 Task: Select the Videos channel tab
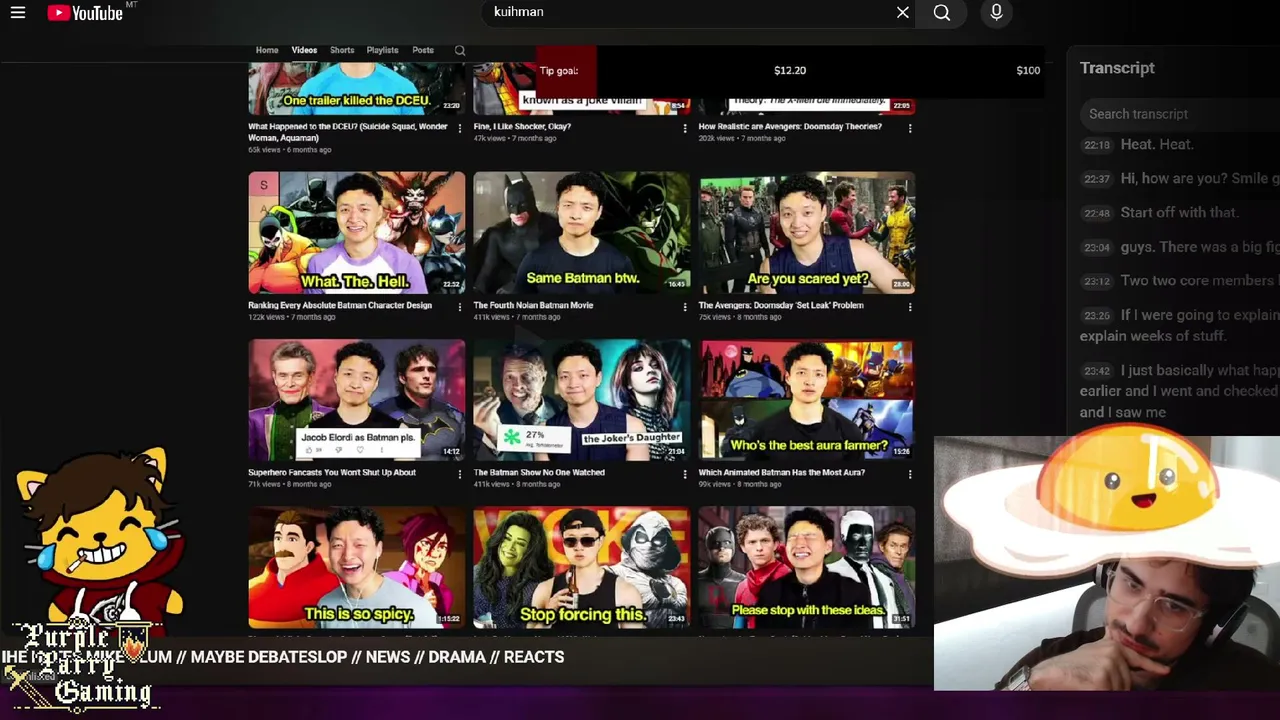coord(304,50)
